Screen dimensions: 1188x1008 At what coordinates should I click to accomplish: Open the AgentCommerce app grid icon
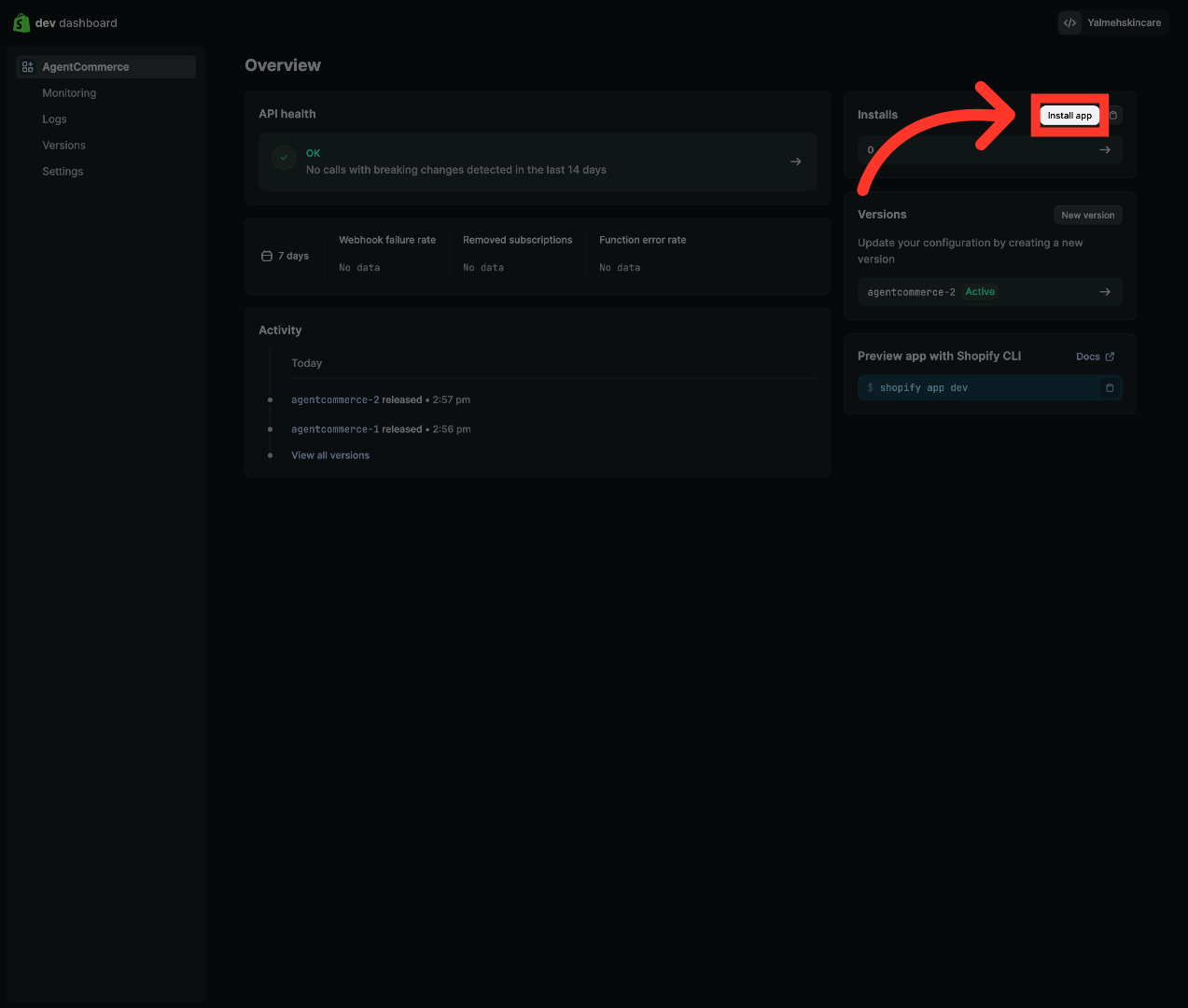28,67
